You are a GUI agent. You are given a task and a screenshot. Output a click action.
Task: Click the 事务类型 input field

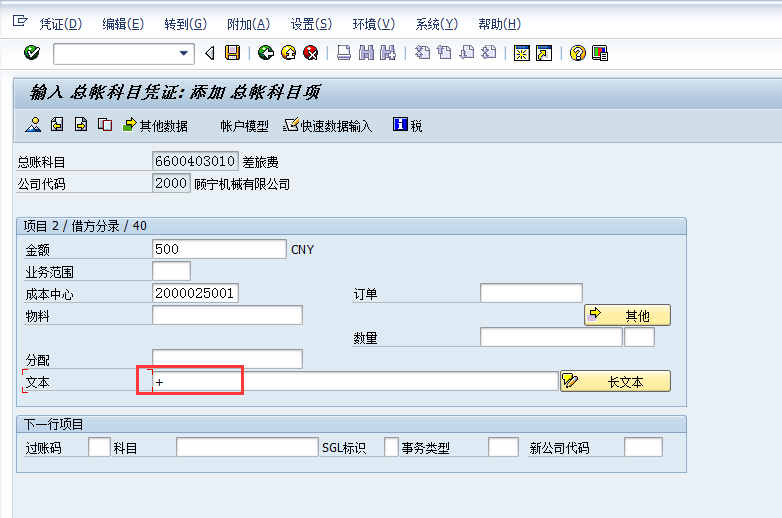click(x=503, y=447)
